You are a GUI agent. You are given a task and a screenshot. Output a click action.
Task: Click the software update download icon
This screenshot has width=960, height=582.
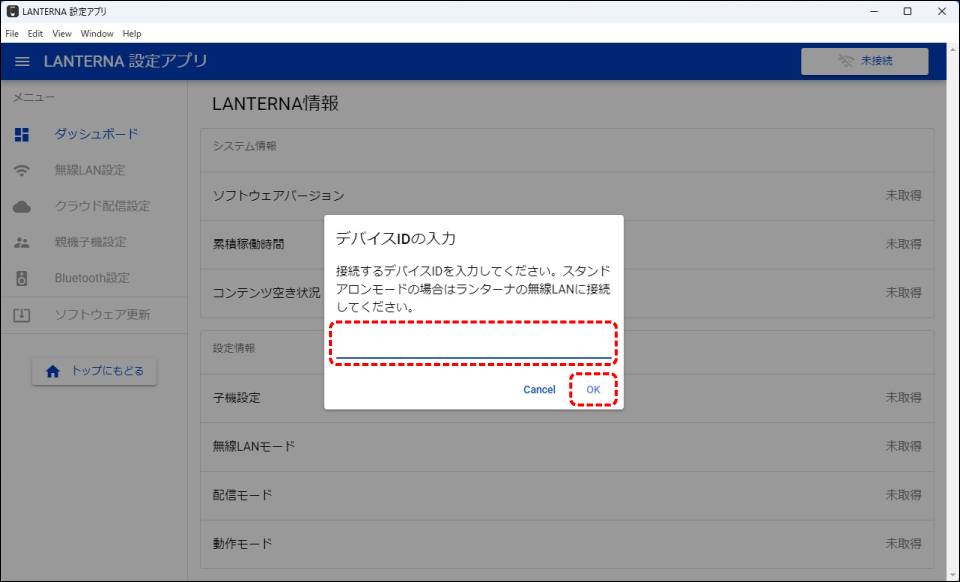tap(22, 315)
